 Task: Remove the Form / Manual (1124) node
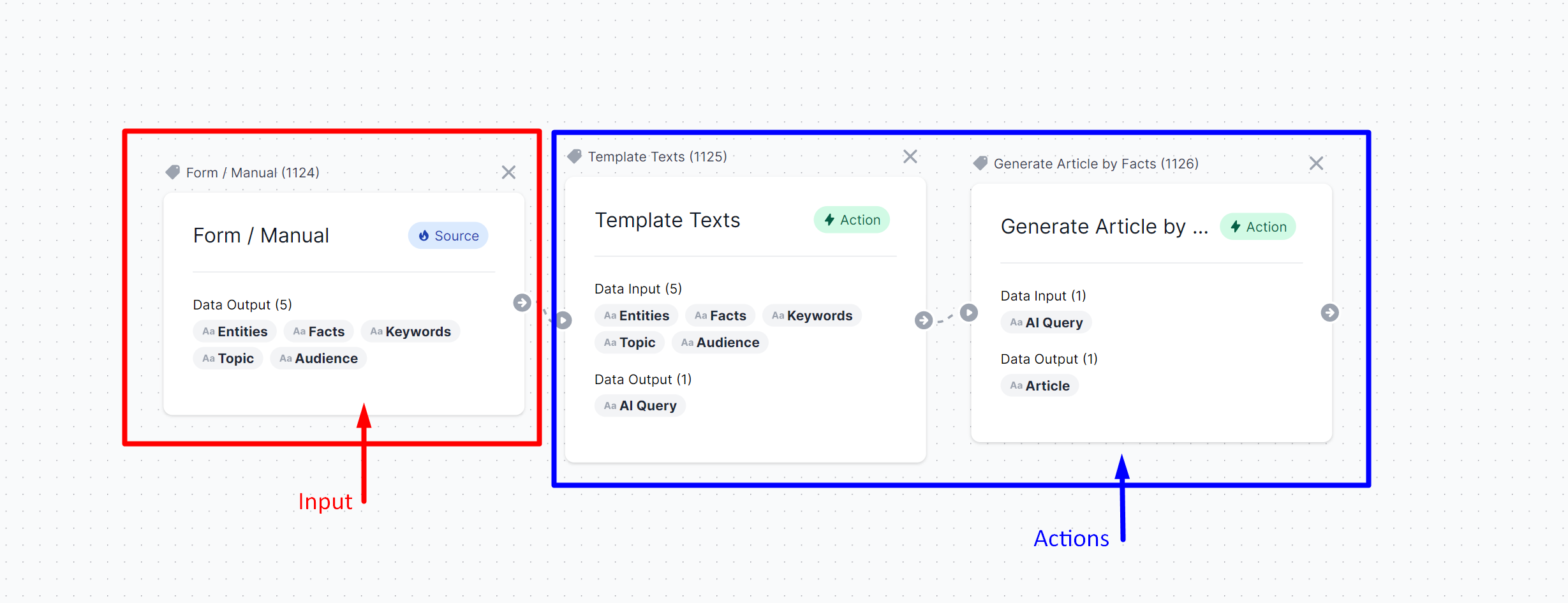pyautogui.click(x=508, y=172)
